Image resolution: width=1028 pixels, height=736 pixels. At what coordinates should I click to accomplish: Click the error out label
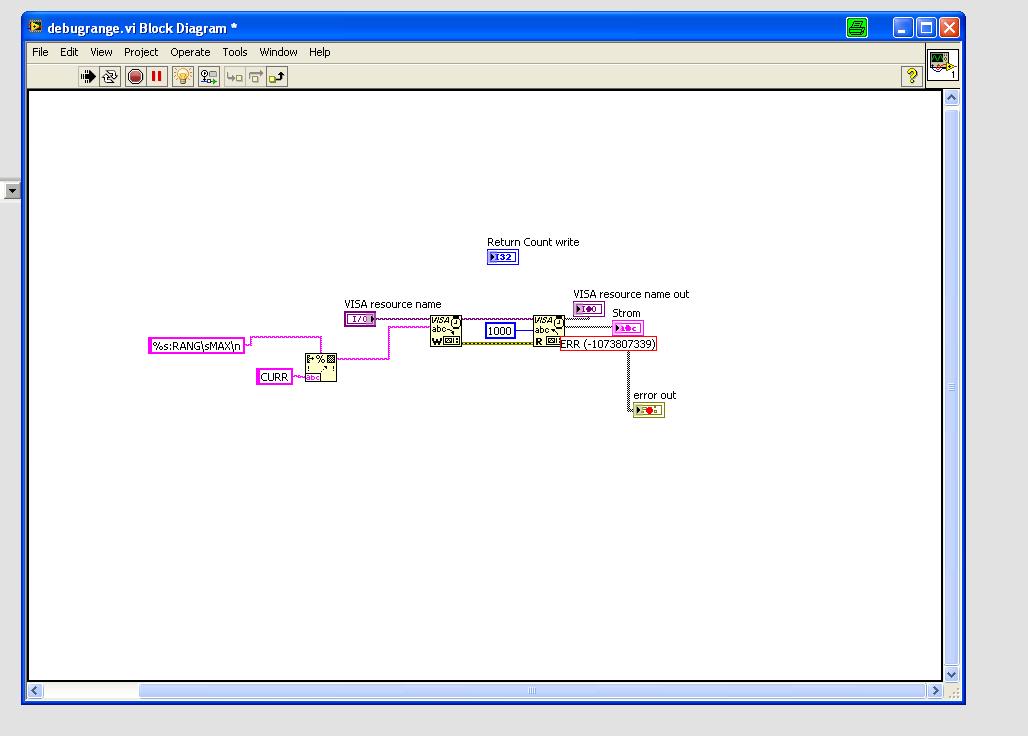coord(654,395)
